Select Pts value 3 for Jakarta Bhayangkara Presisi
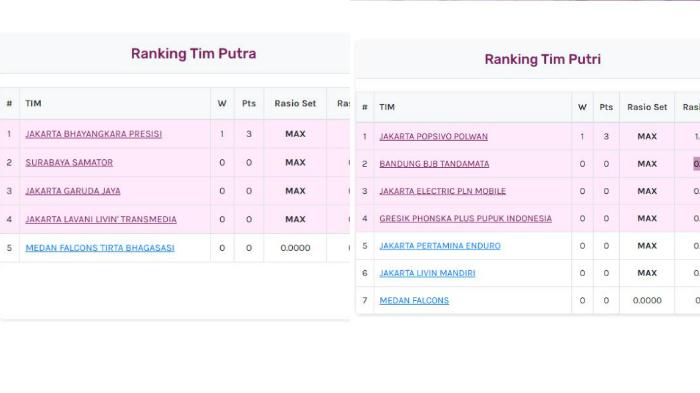This screenshot has width=700, height=393. point(249,134)
